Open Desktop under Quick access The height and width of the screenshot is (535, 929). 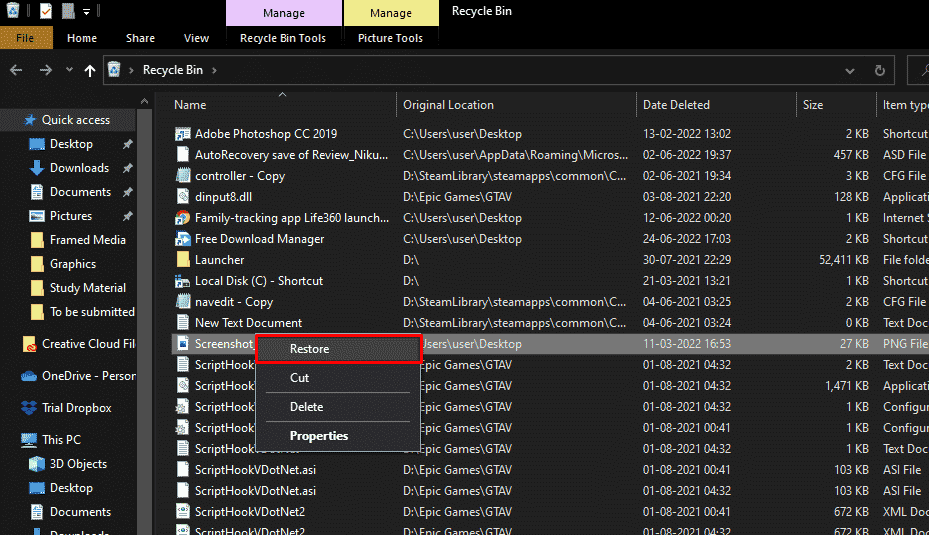pos(71,144)
